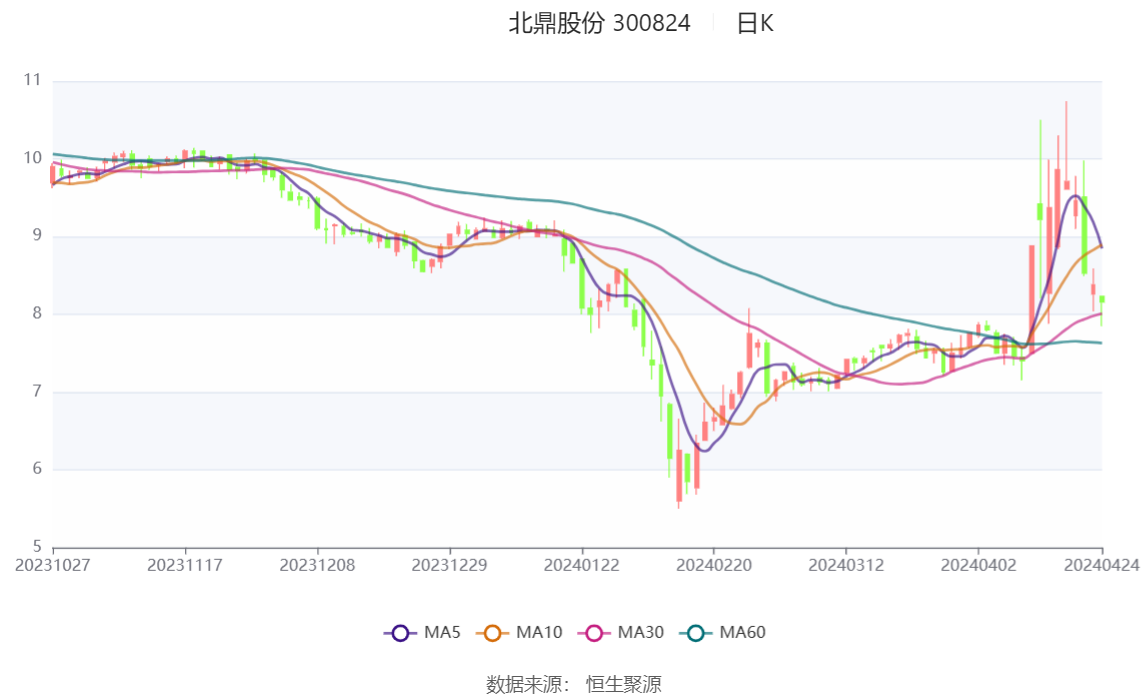
Task: Select the 日K period label
Action: coord(755,24)
